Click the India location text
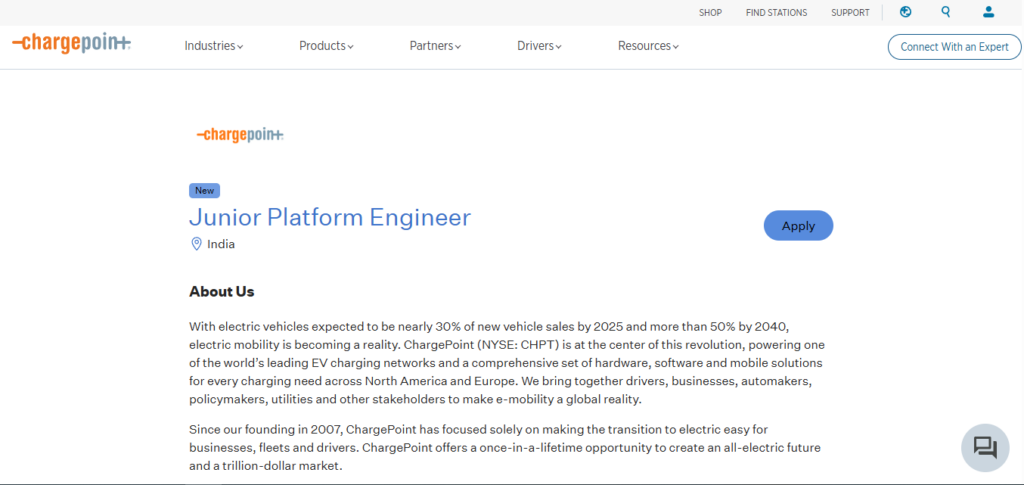Viewport: 1024px width, 485px height. pos(221,244)
